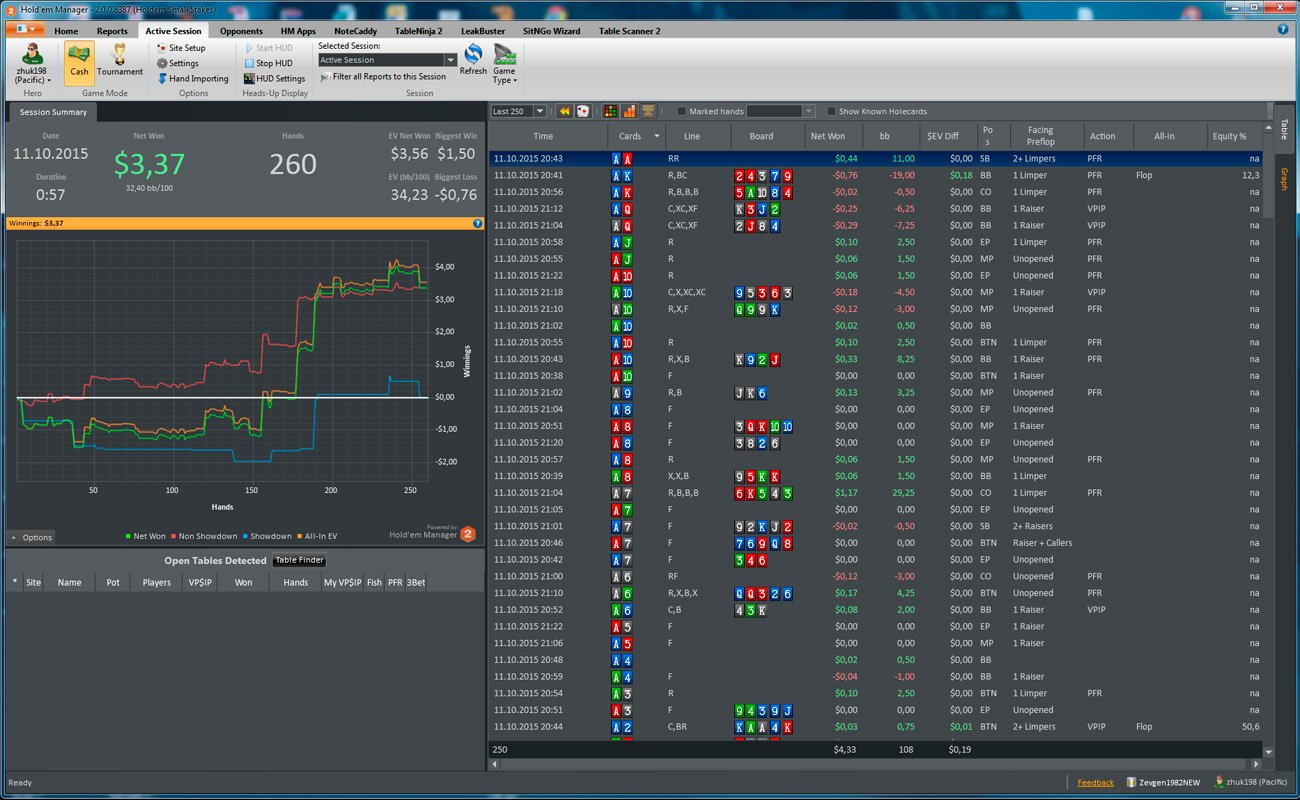The width and height of the screenshot is (1300, 800).
Task: Switch to the Opponents tab
Action: (241, 31)
